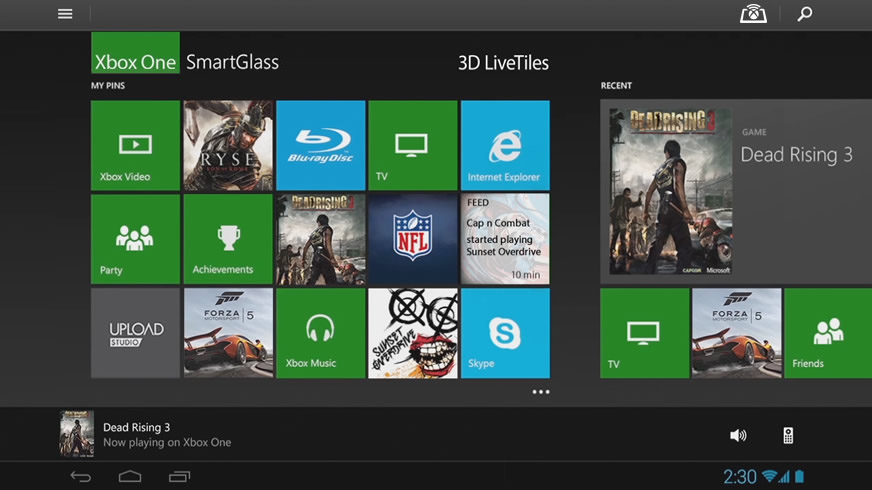Open search with the magnifier icon
Image resolution: width=872 pixels, height=490 pixels.
805,13
